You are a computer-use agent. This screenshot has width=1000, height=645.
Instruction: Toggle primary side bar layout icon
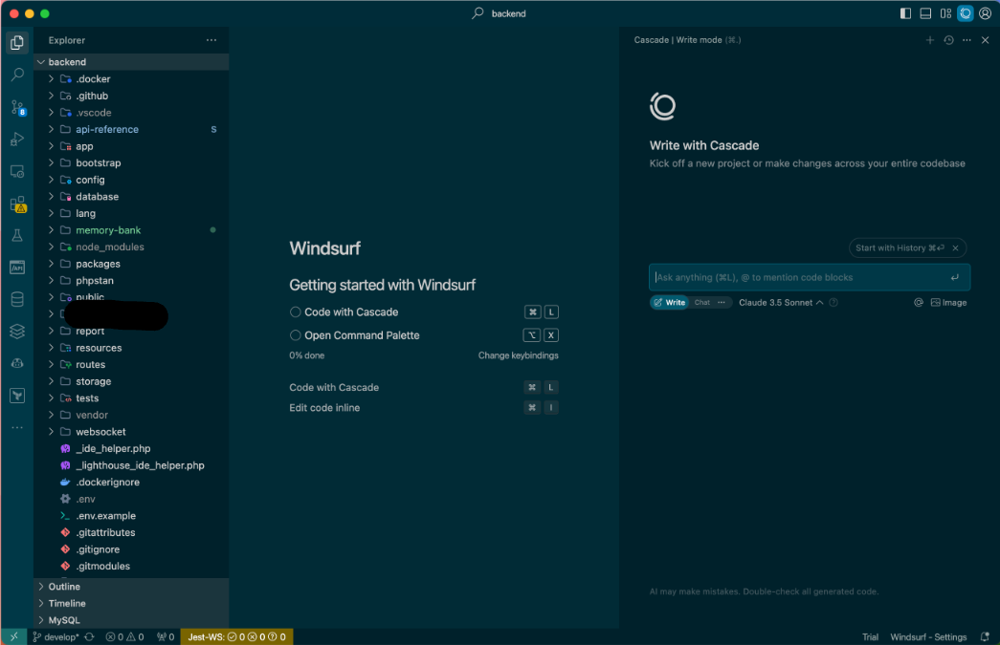(905, 13)
